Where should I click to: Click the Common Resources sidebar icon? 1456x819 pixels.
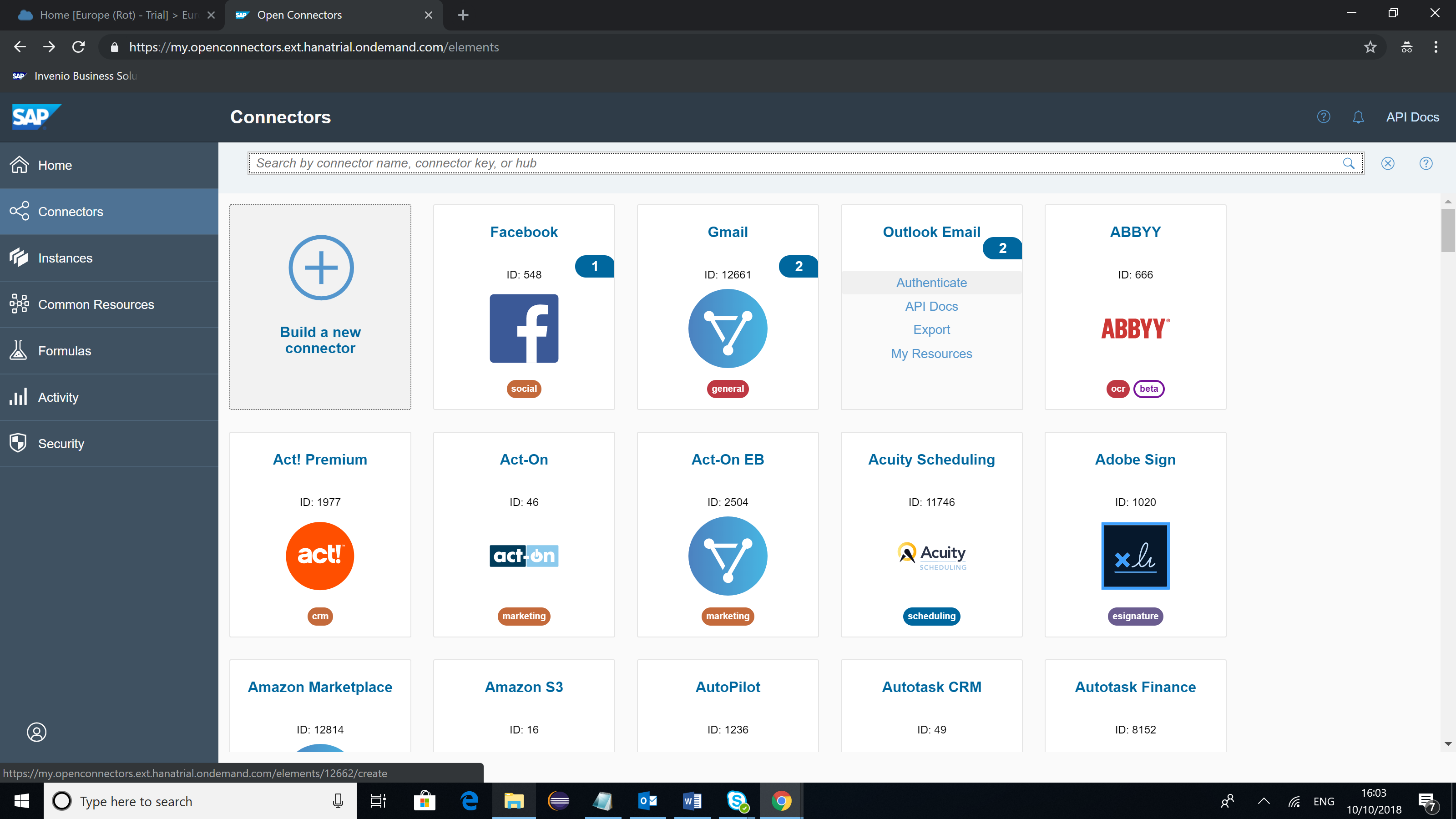click(19, 304)
